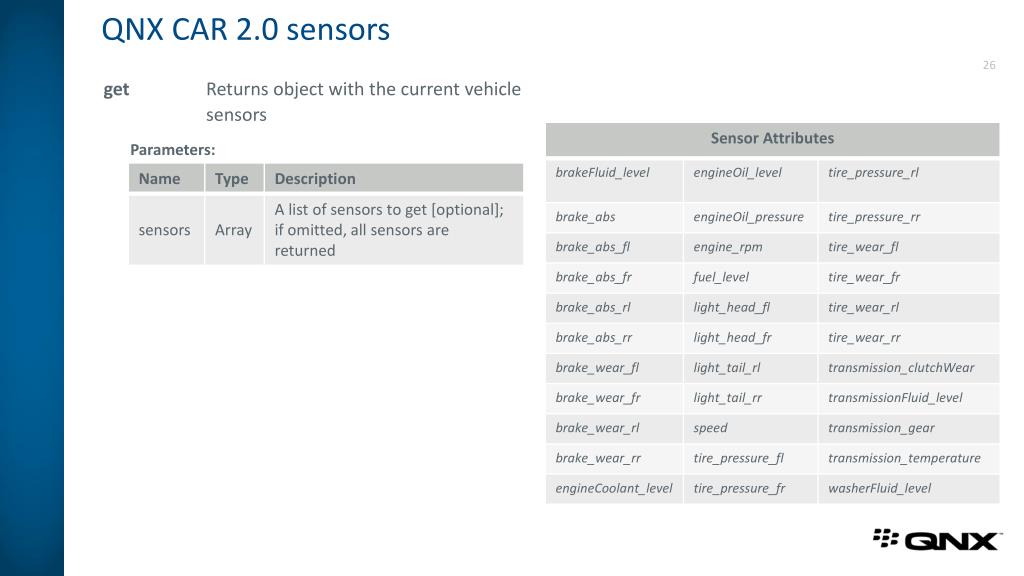
Task: Click the brakeFluid_level cell
Action: click(x=615, y=180)
